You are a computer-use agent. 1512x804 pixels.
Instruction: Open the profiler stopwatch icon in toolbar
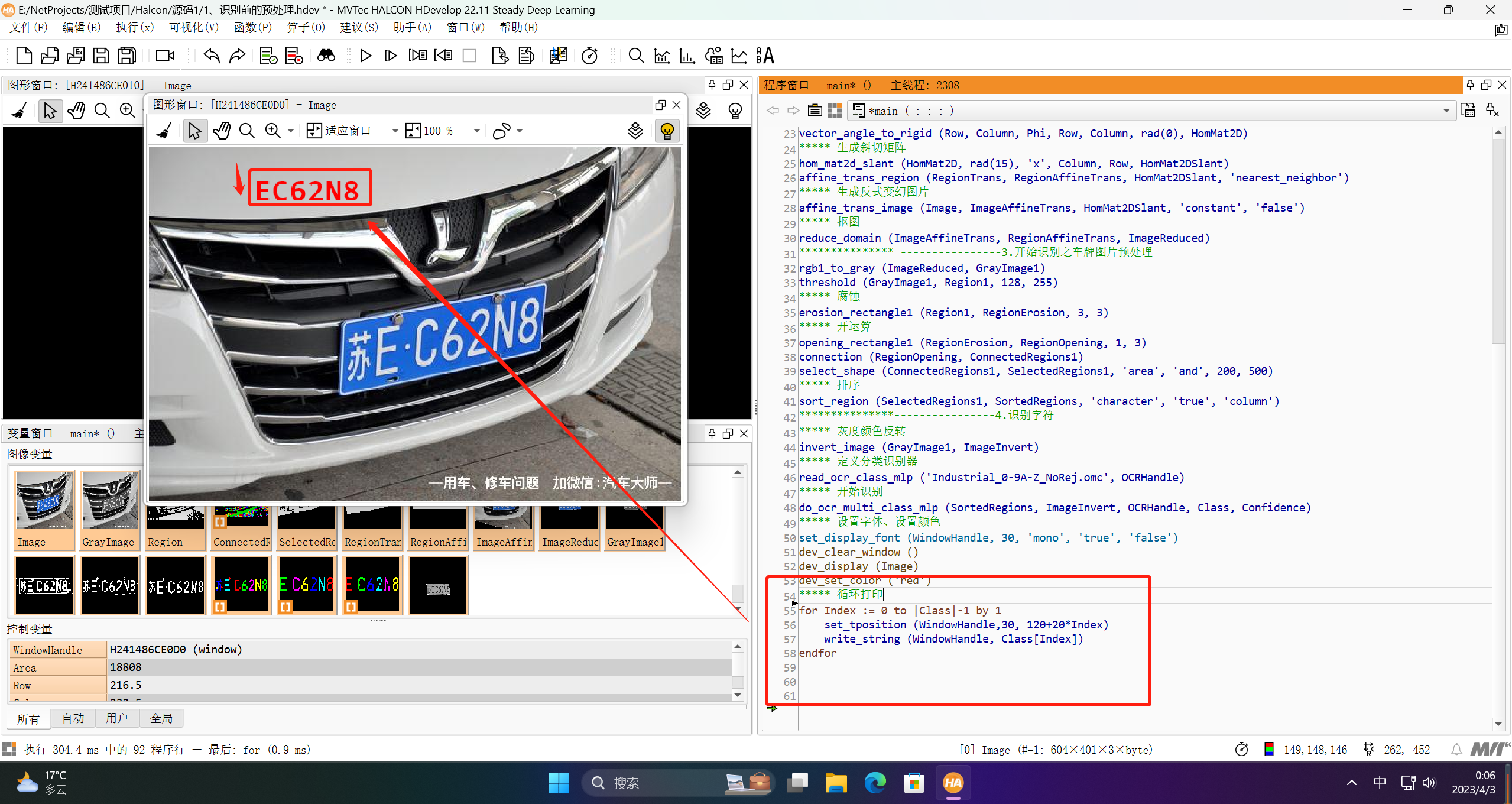(589, 56)
